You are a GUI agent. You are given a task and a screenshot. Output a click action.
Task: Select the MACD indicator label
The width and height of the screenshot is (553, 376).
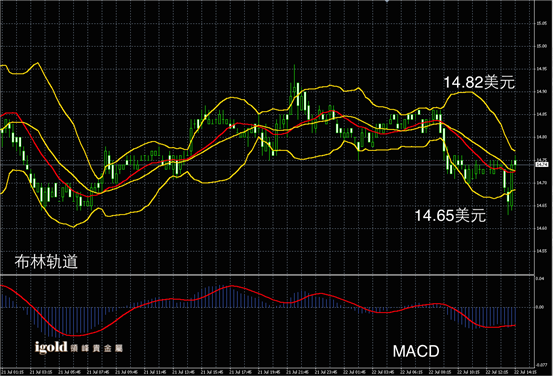[416, 351]
